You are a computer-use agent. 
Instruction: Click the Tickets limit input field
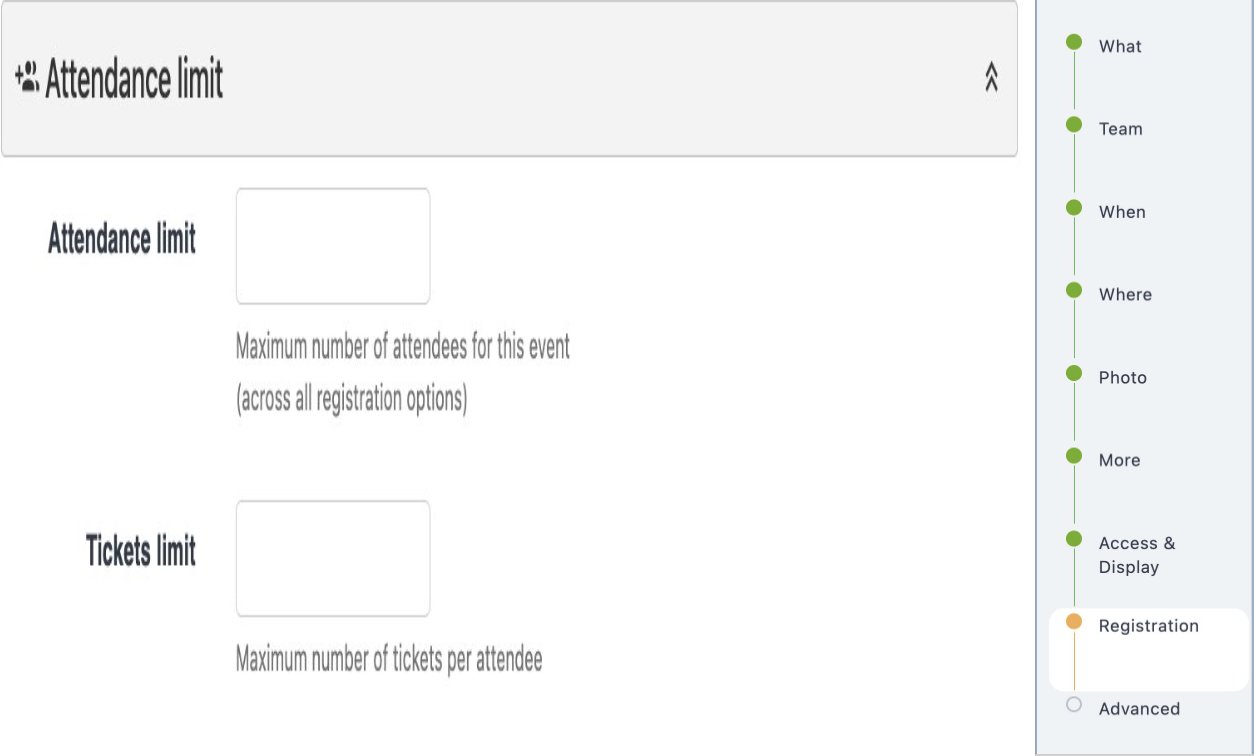[x=333, y=556]
